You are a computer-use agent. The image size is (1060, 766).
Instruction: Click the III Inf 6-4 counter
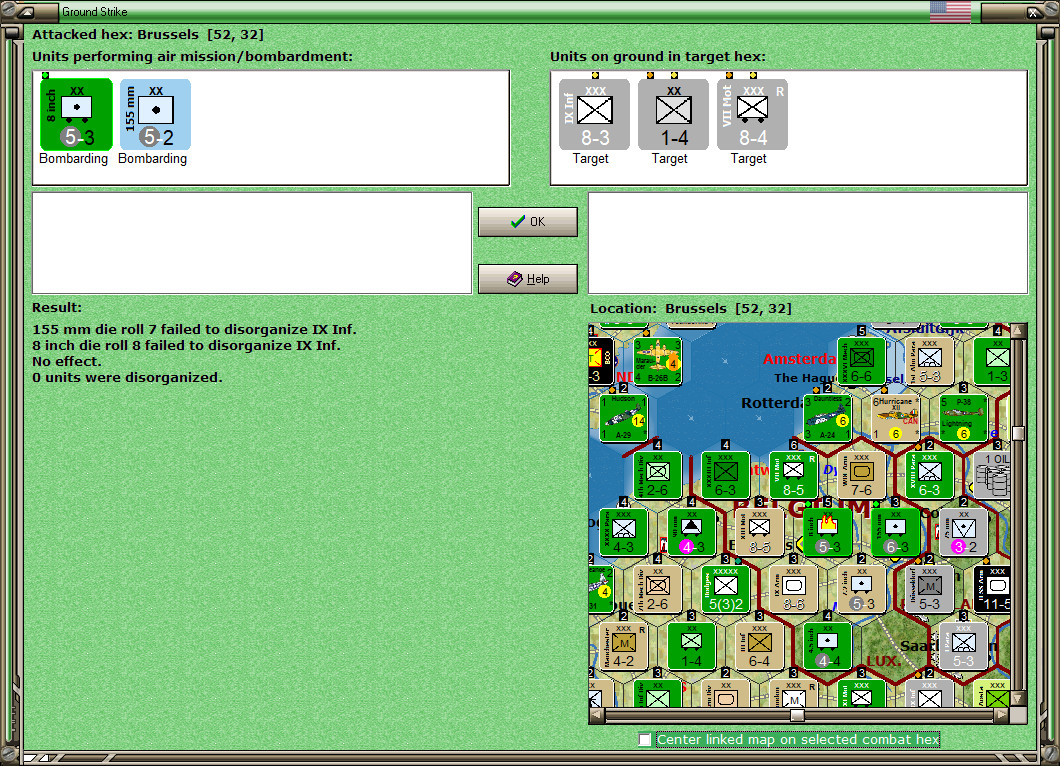coord(759,646)
